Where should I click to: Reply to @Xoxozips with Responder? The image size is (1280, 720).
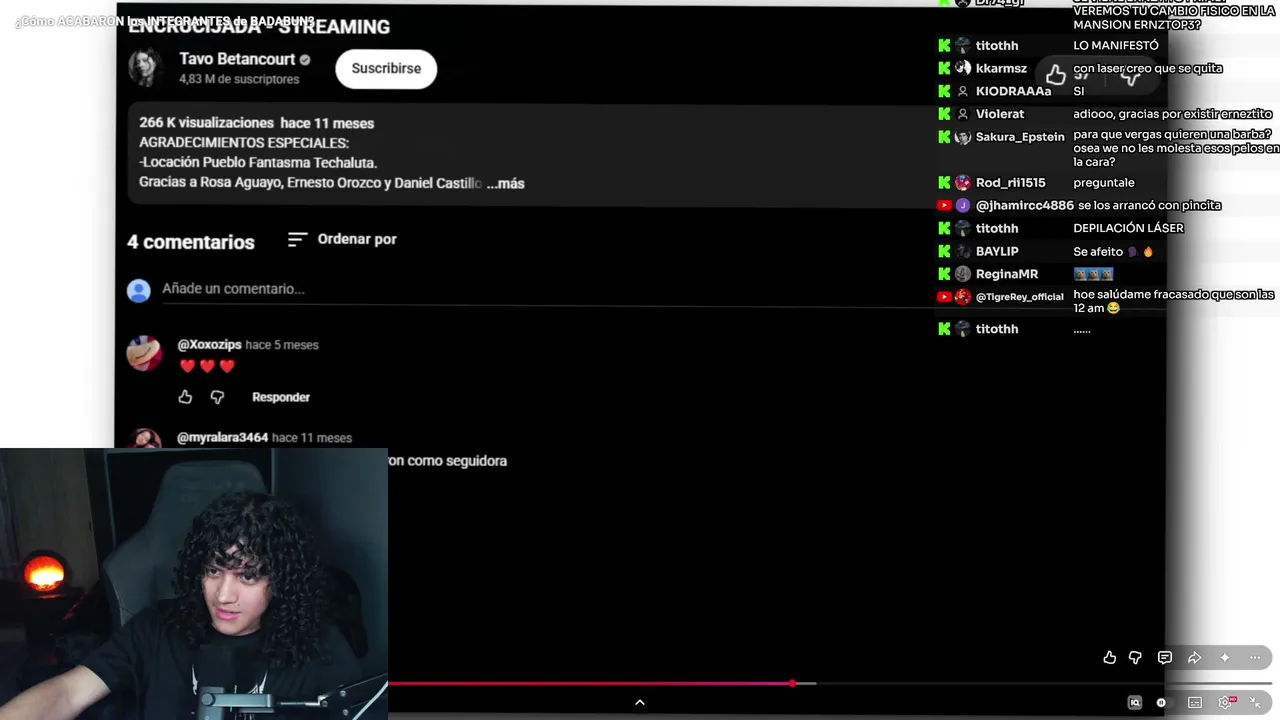point(281,397)
